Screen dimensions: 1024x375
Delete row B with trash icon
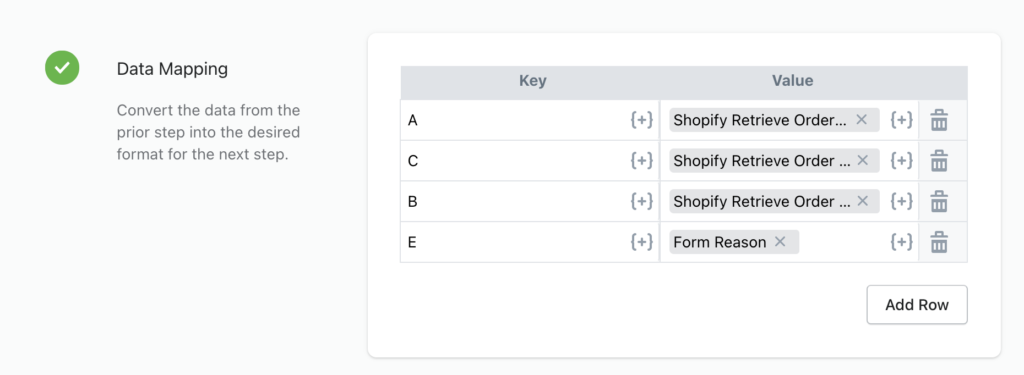(939, 201)
